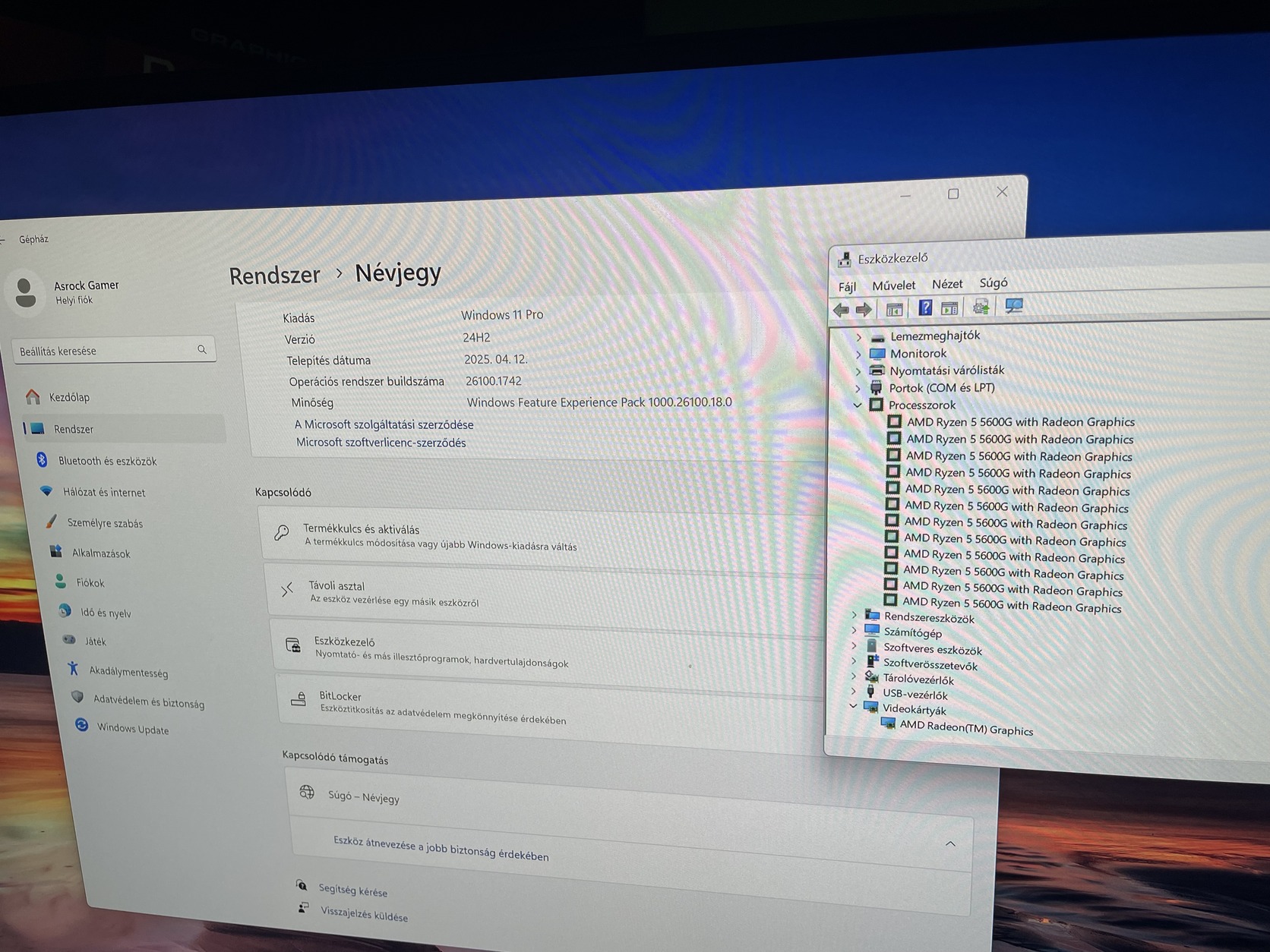
Task: Click the search magnifier icon in Settings
Action: point(202,349)
